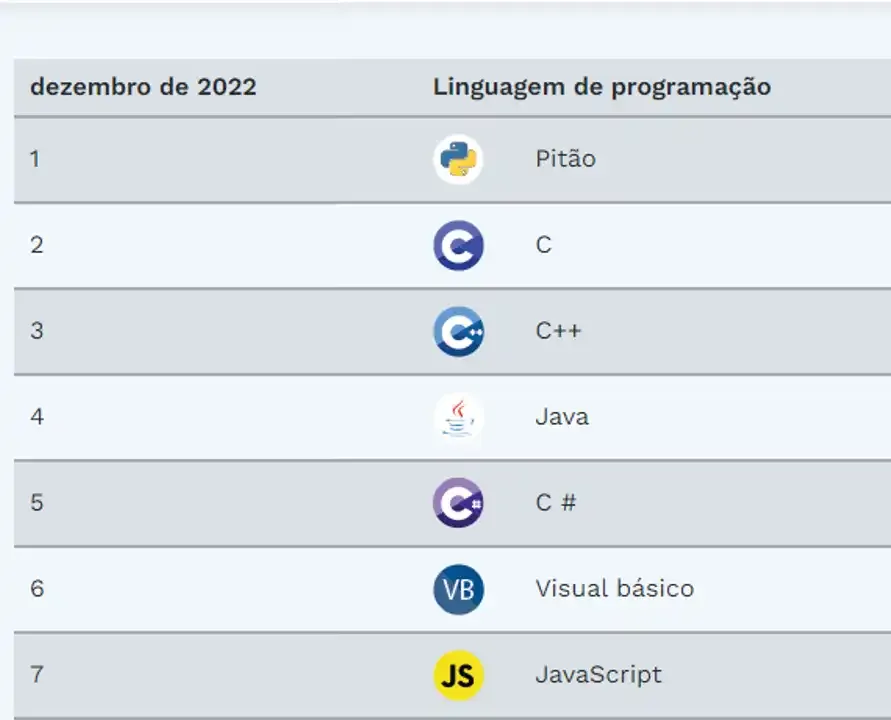Click the VB Visual Basic icon
Viewport: 891px width, 720px height.
[x=458, y=589]
